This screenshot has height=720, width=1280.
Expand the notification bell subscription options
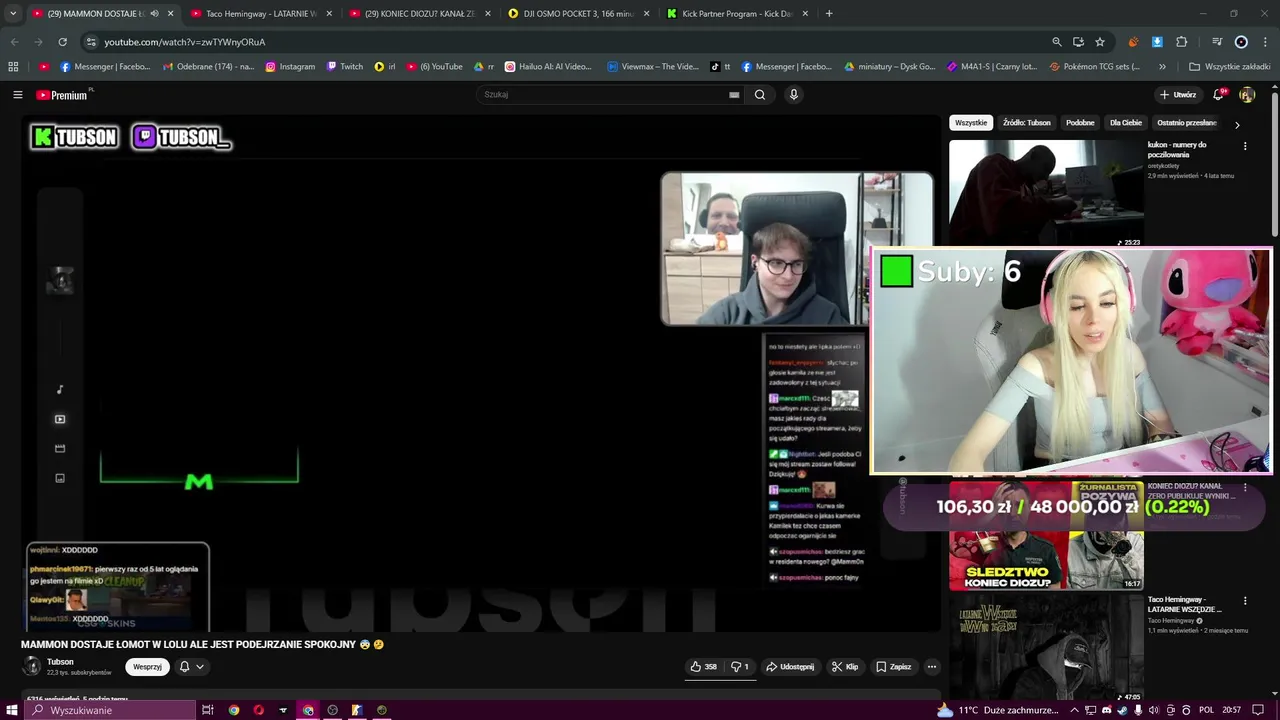click(191, 667)
